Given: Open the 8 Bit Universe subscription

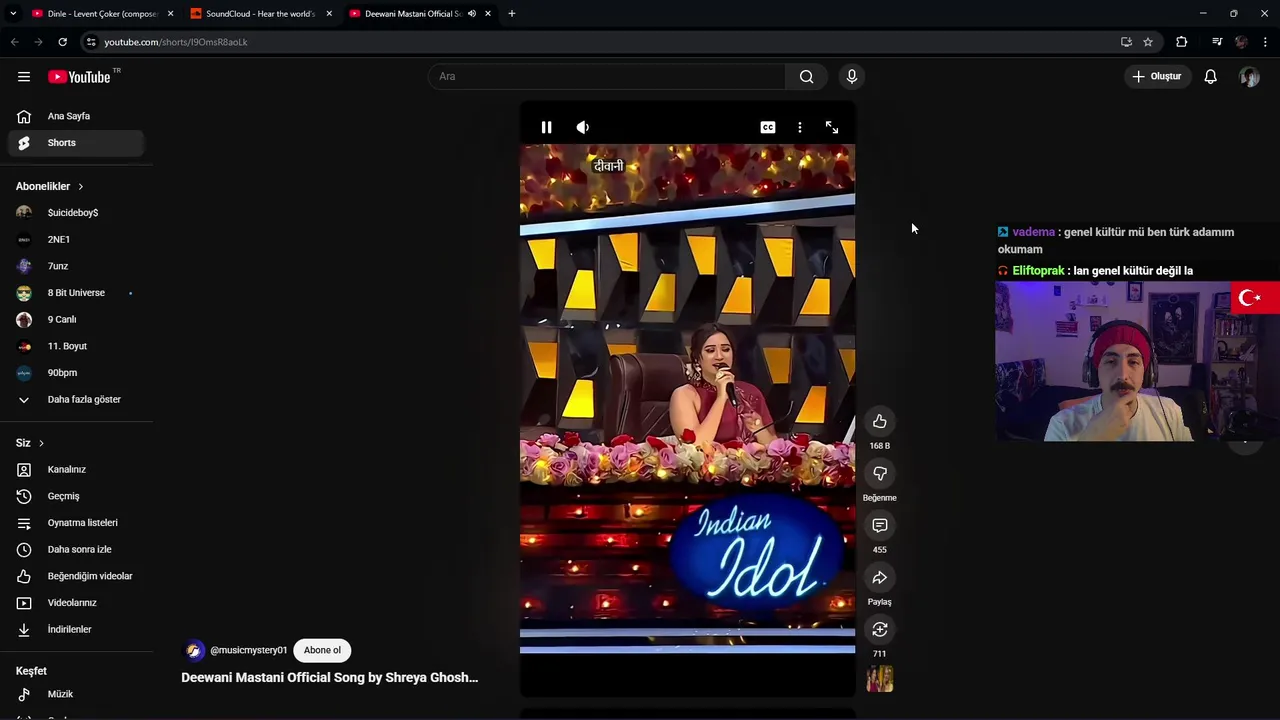Looking at the screenshot, I should tap(77, 293).
